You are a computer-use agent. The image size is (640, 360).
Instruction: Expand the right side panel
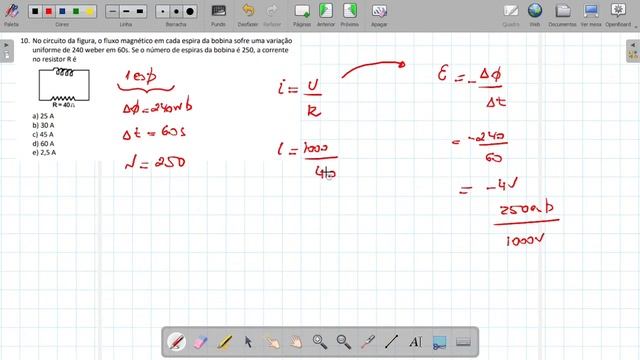click(x=633, y=51)
